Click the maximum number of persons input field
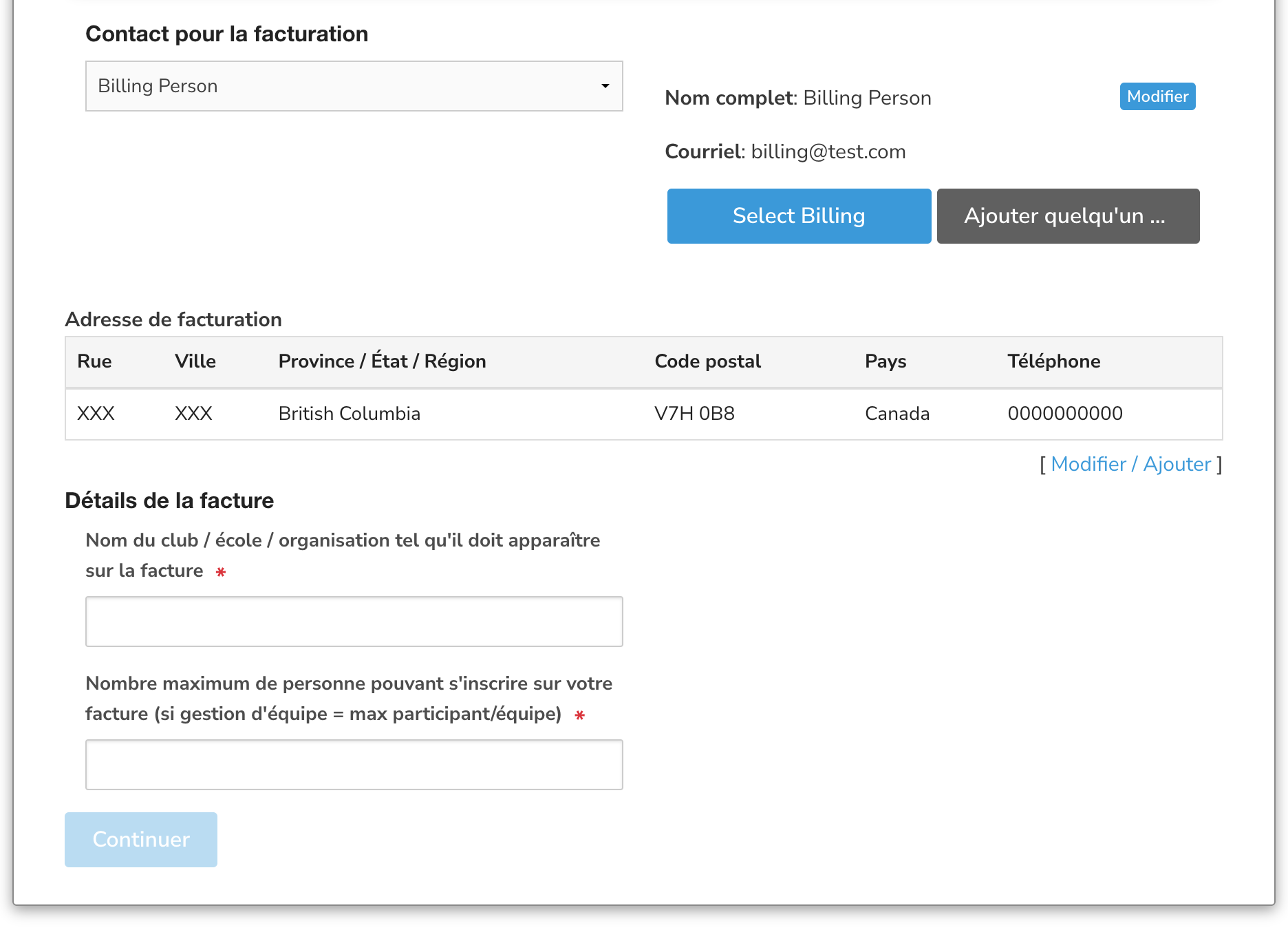 354,765
